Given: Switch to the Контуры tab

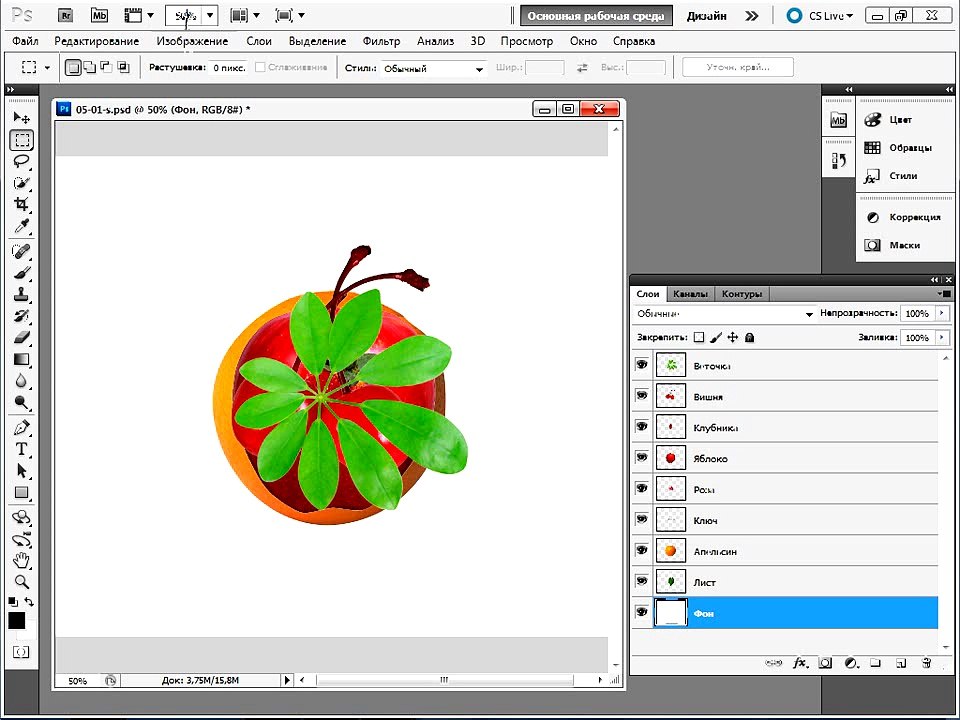Looking at the screenshot, I should (741, 294).
